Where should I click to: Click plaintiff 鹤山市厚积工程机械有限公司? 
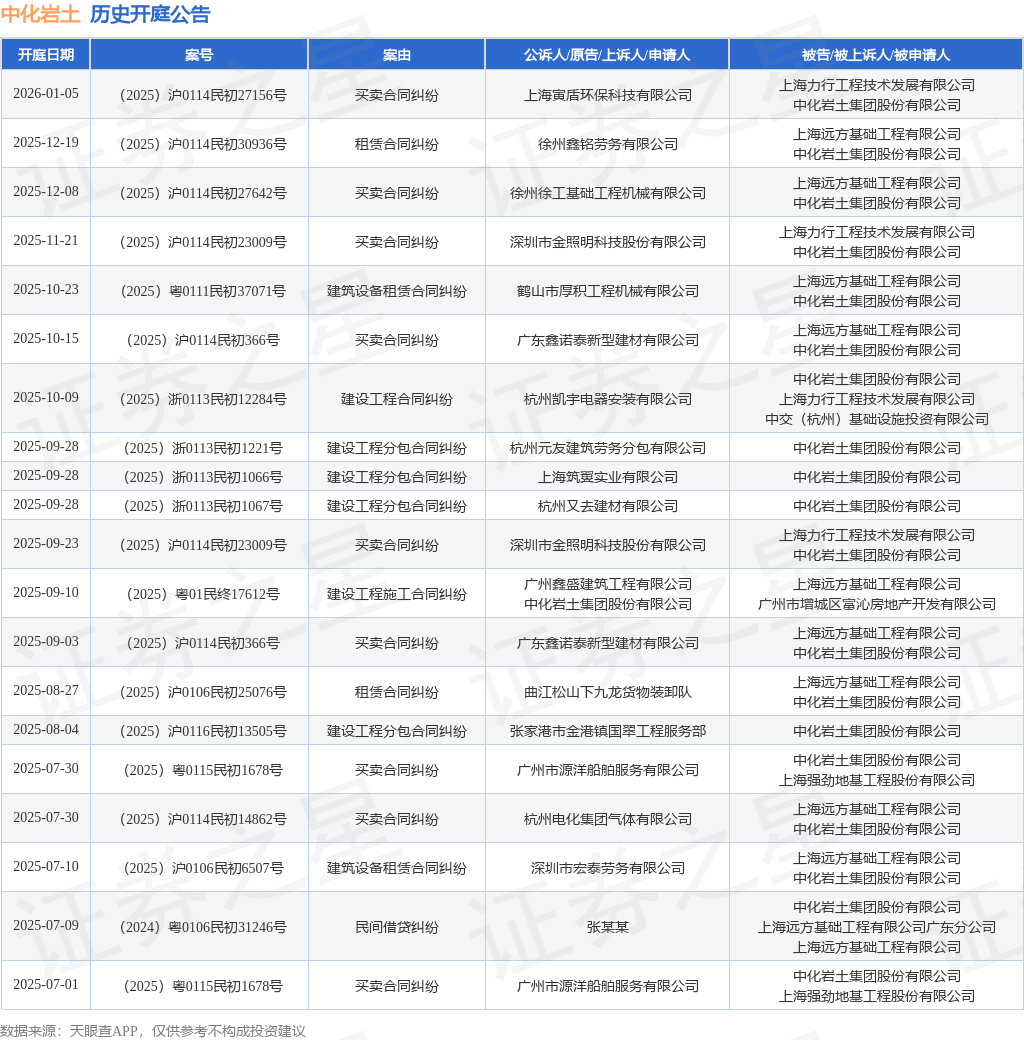click(608, 292)
